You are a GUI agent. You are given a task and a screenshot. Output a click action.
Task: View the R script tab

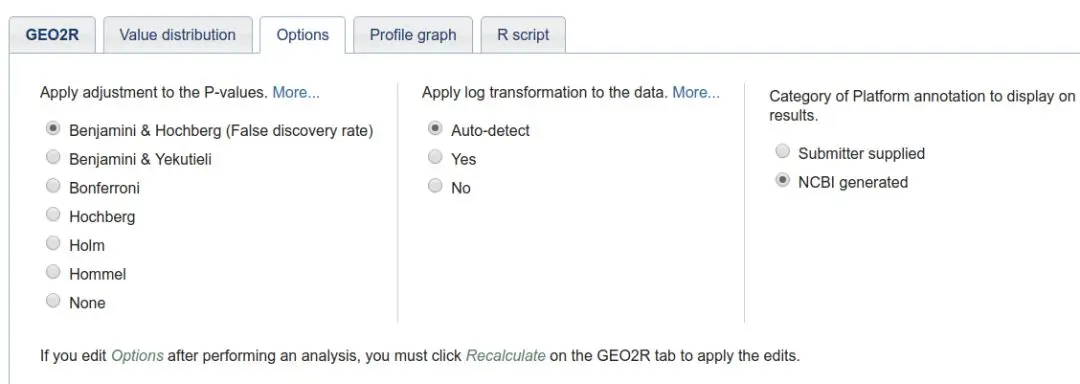523,34
